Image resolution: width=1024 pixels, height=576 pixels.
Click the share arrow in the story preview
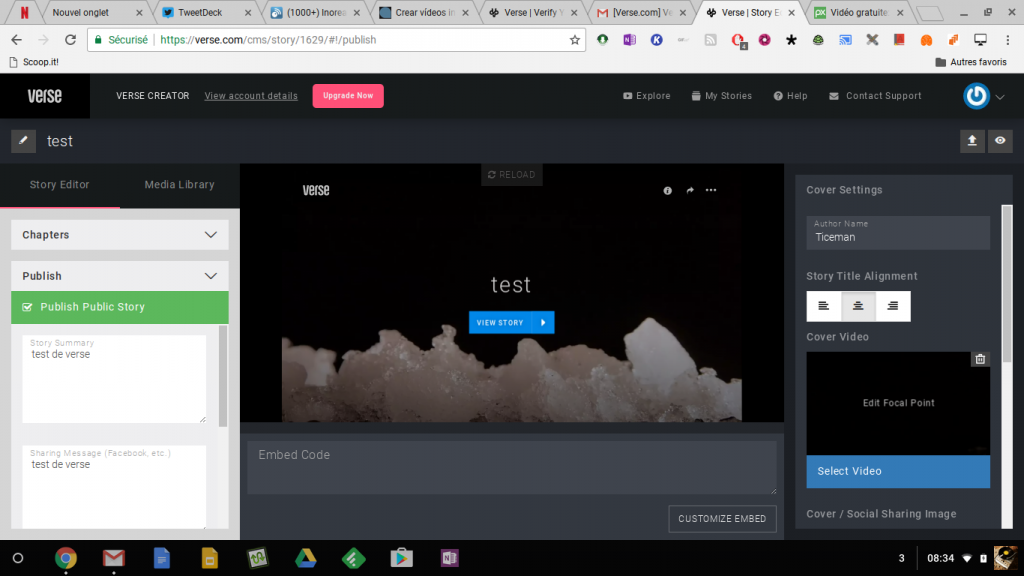tap(689, 190)
